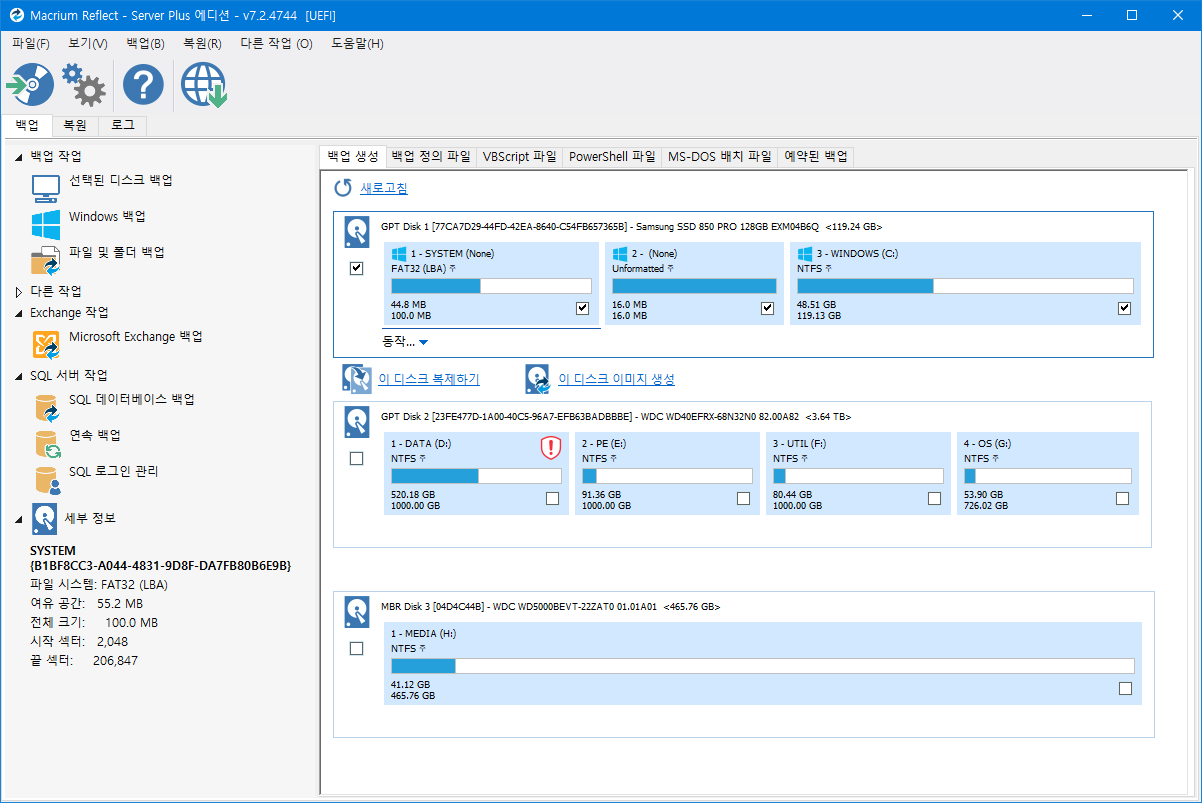Expand the 다른 작업 section
This screenshot has width=1202, height=803.
[x=18, y=292]
